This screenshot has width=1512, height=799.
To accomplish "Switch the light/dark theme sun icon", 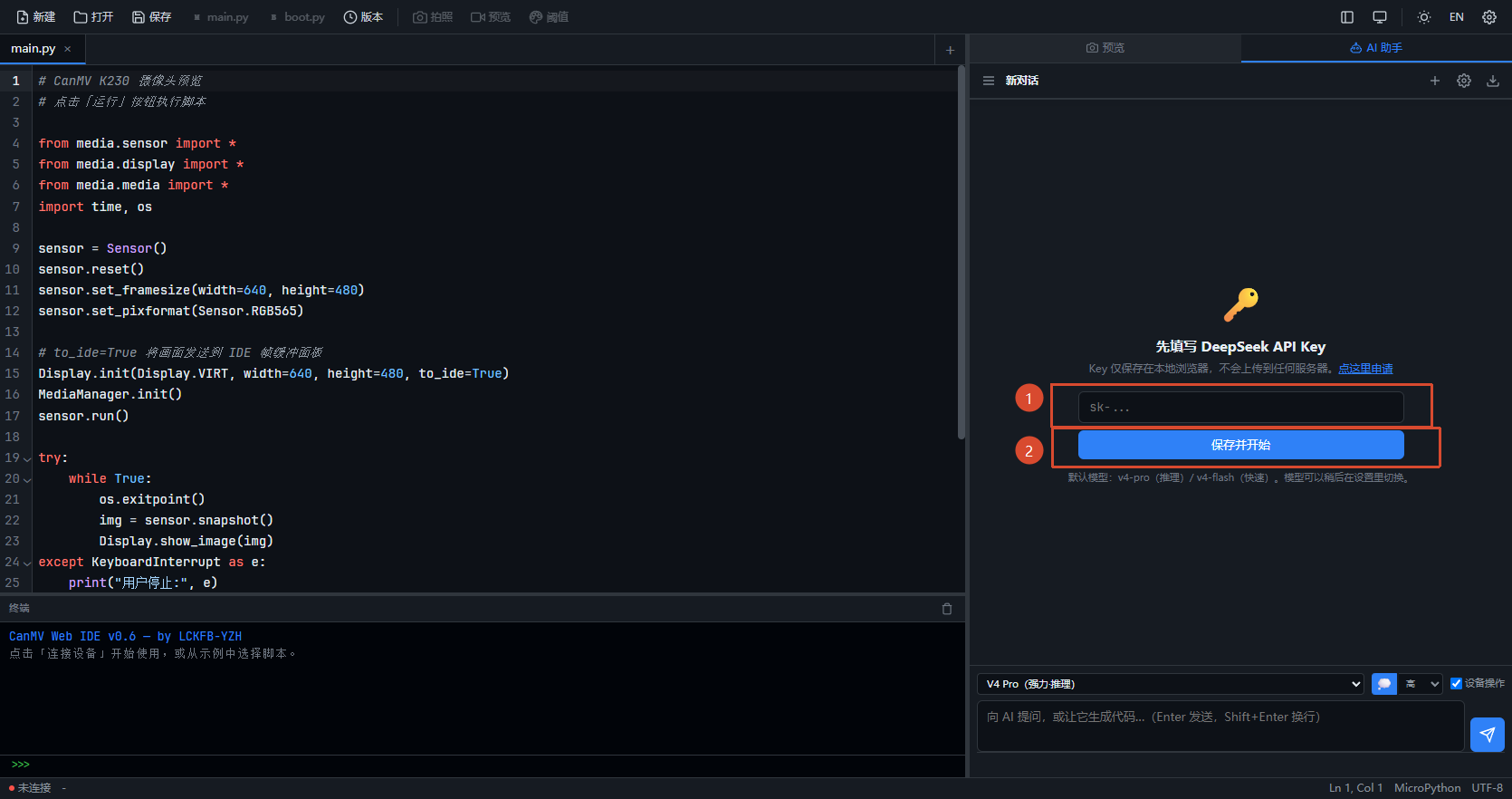I will pyautogui.click(x=1424, y=17).
